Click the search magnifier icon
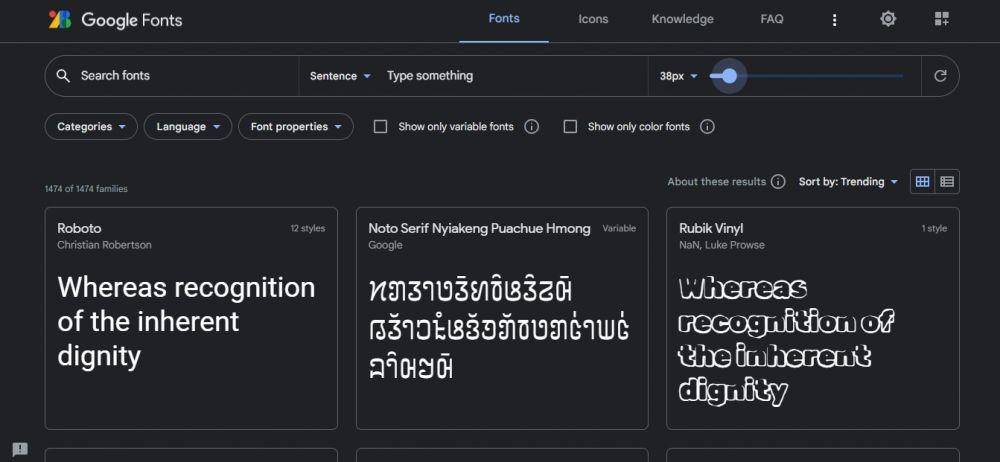 click(x=62, y=76)
